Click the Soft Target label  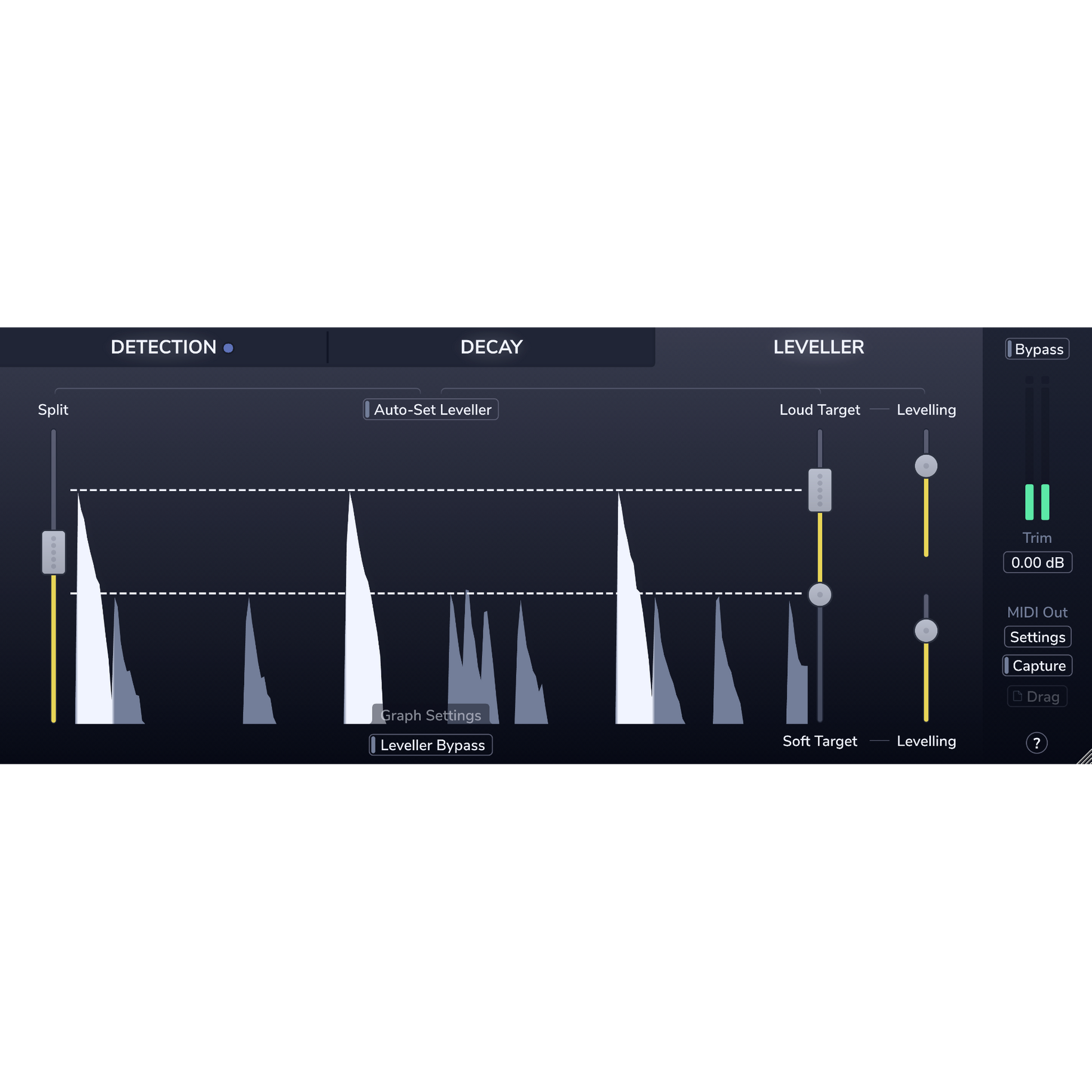coord(820,741)
